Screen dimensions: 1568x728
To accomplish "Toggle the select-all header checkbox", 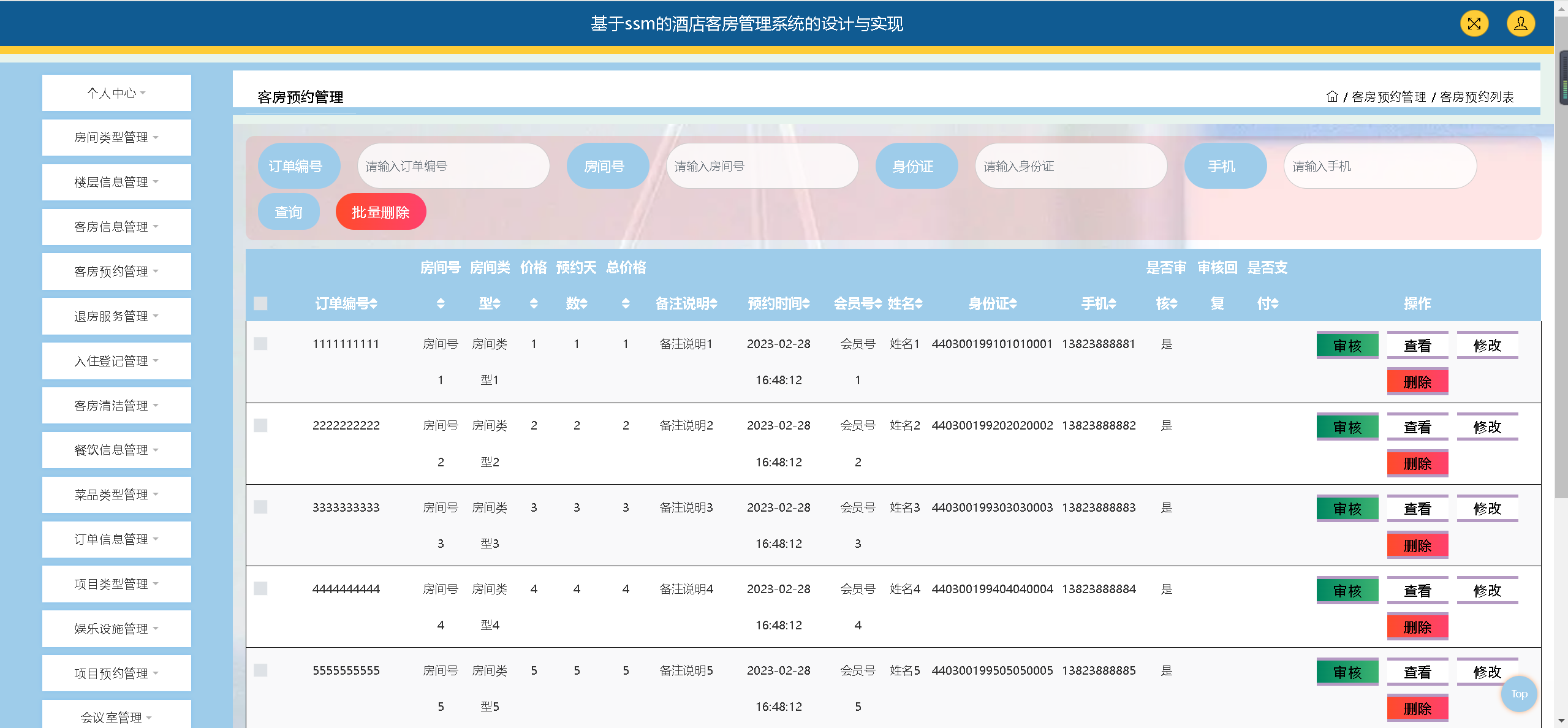I will (260, 303).
